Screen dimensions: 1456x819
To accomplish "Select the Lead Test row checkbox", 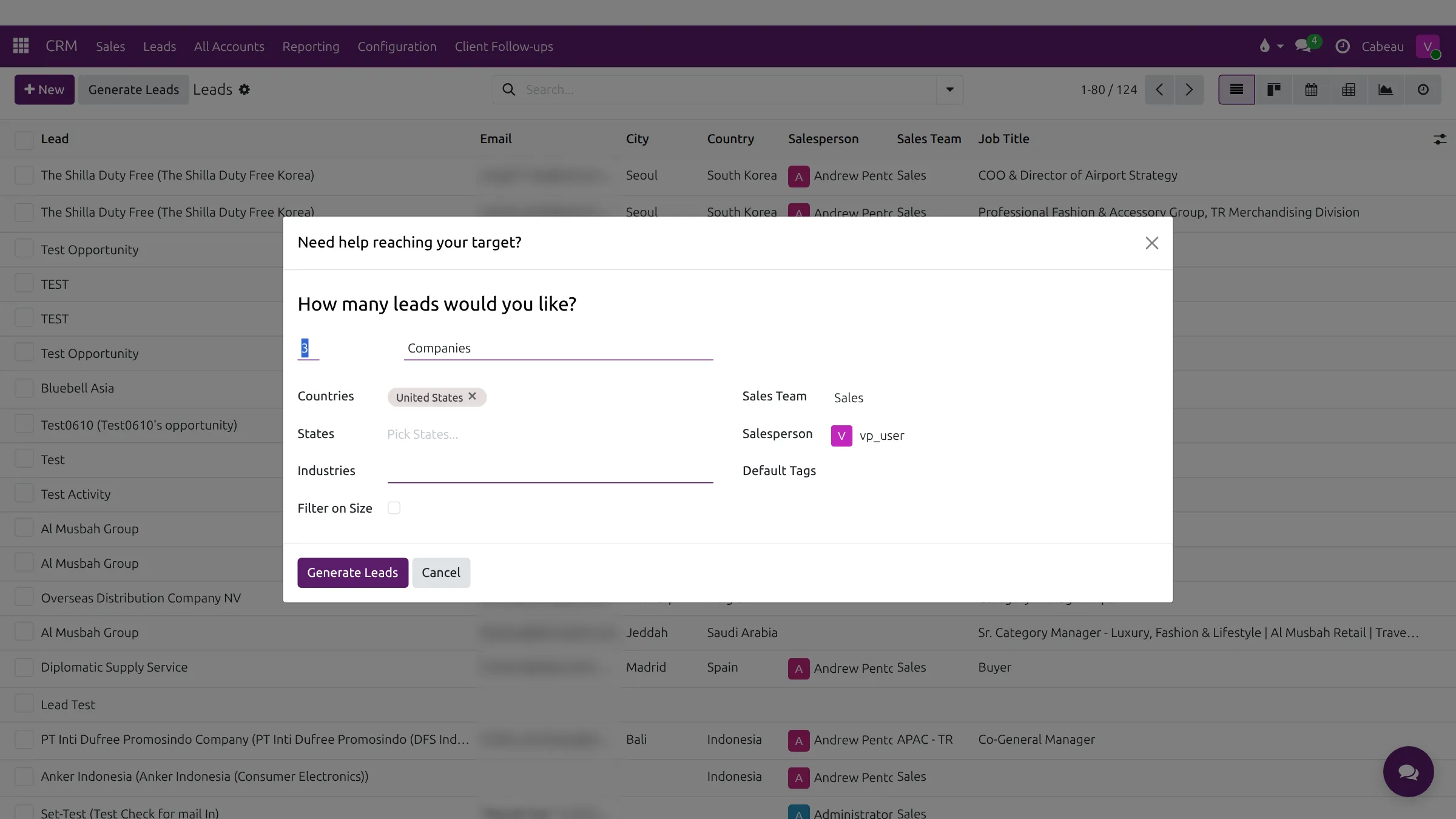I will pos(24,704).
